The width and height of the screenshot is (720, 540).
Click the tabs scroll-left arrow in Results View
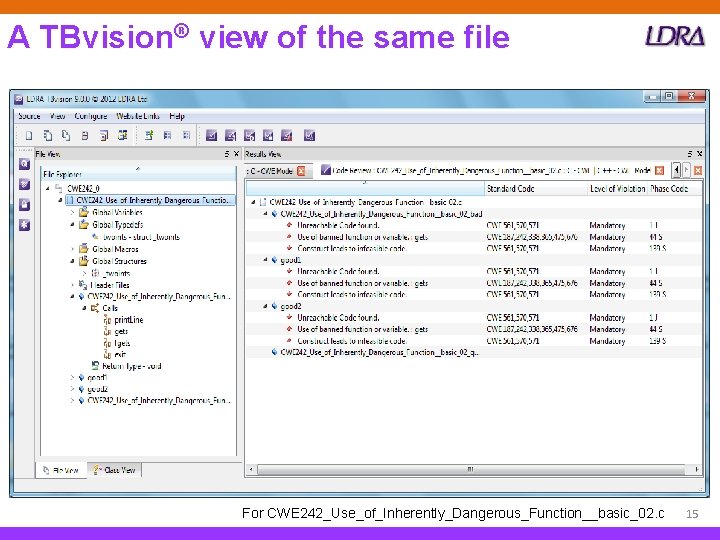(676, 170)
